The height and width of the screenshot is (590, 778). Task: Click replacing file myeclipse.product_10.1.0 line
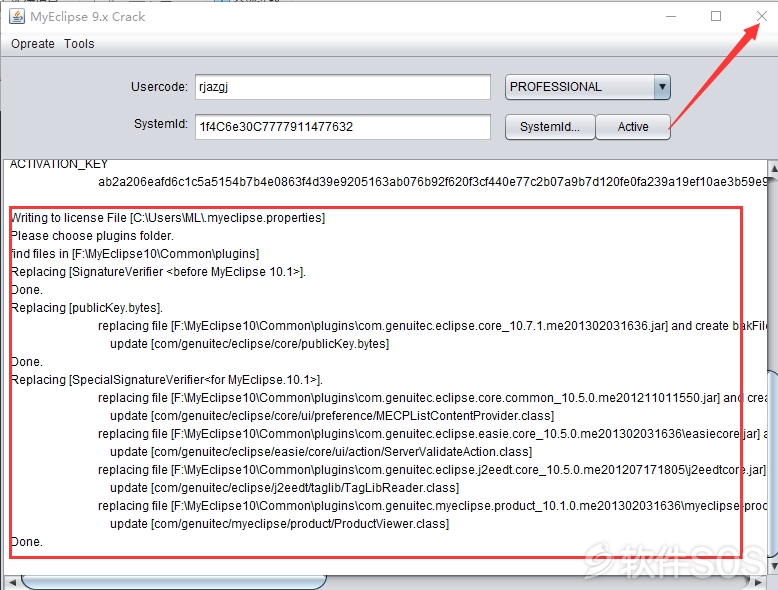[433, 506]
